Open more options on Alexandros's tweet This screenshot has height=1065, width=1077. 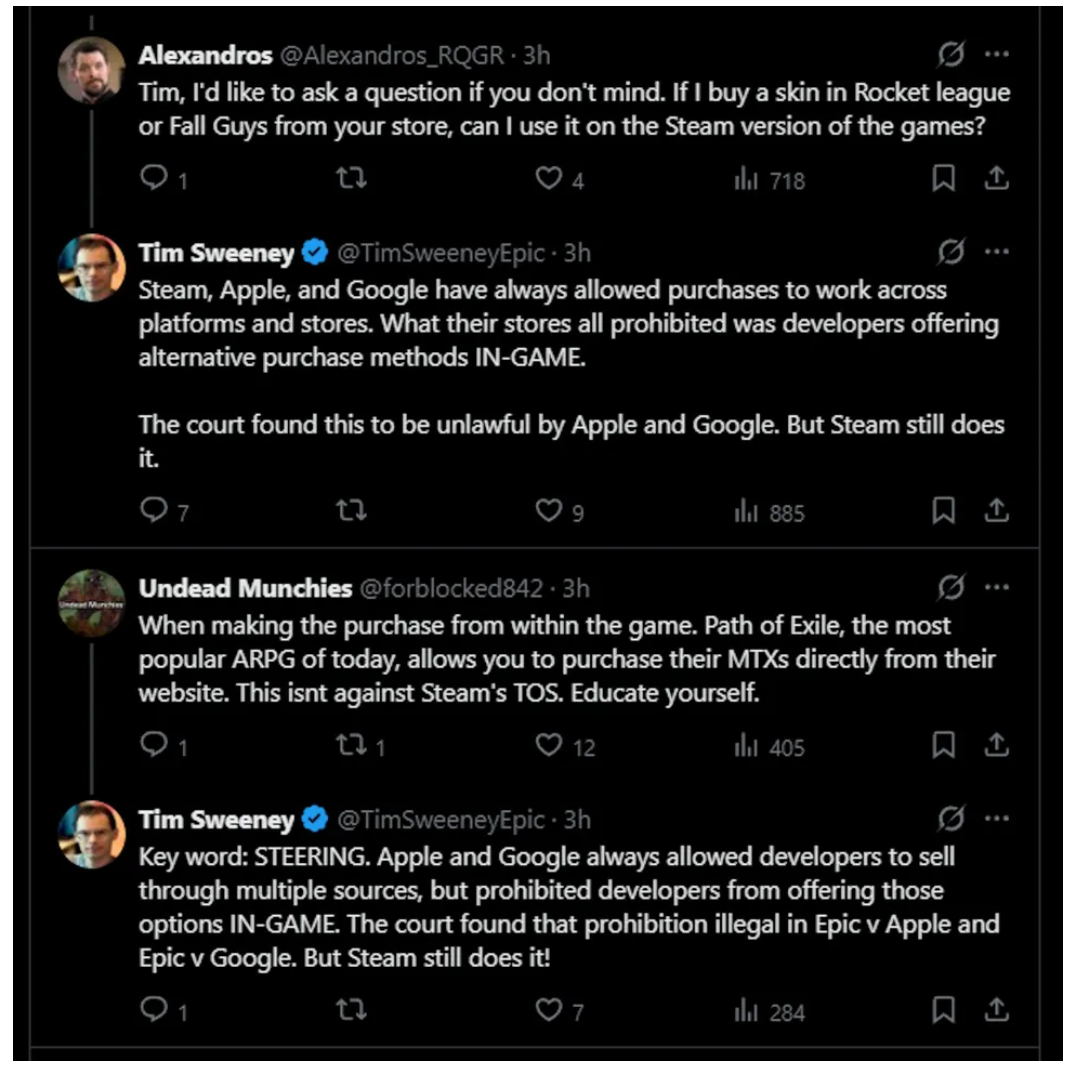click(x=996, y=53)
